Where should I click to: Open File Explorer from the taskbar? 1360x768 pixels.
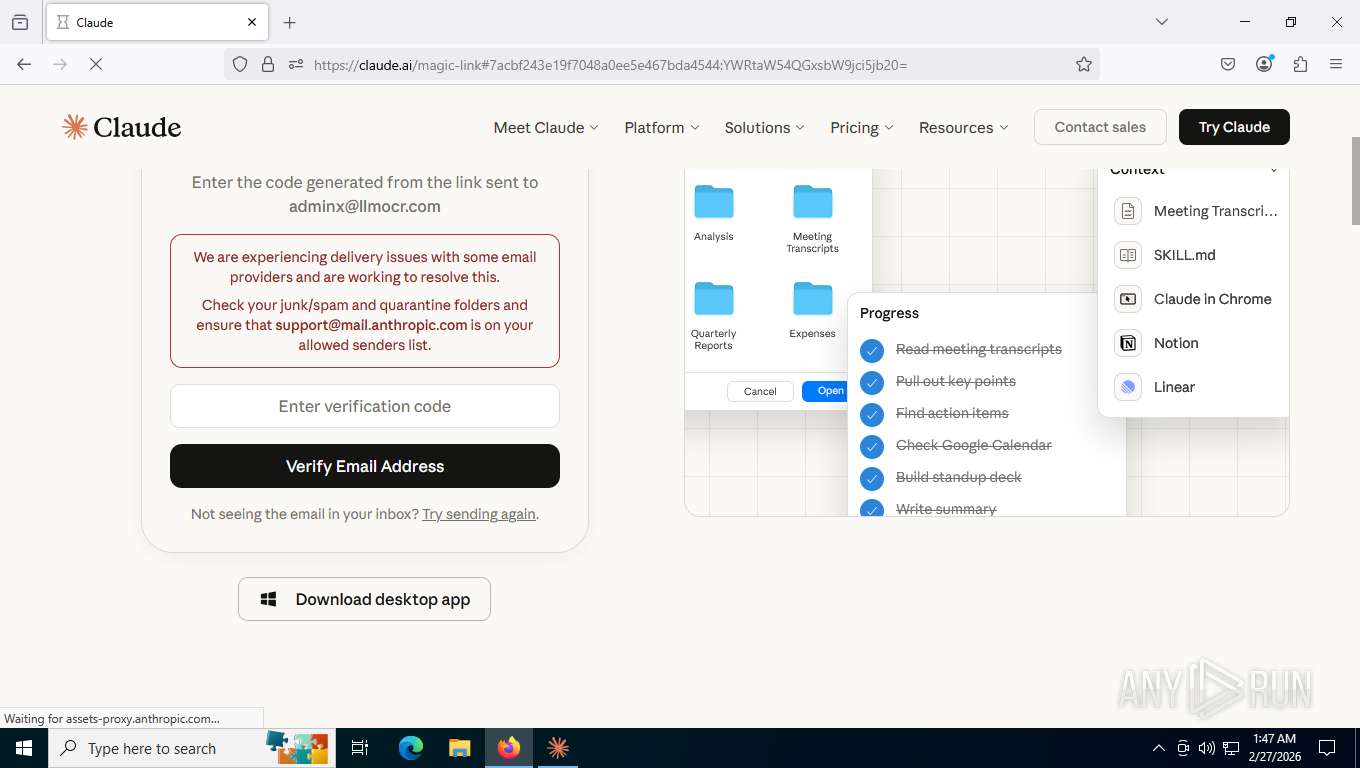click(459, 748)
